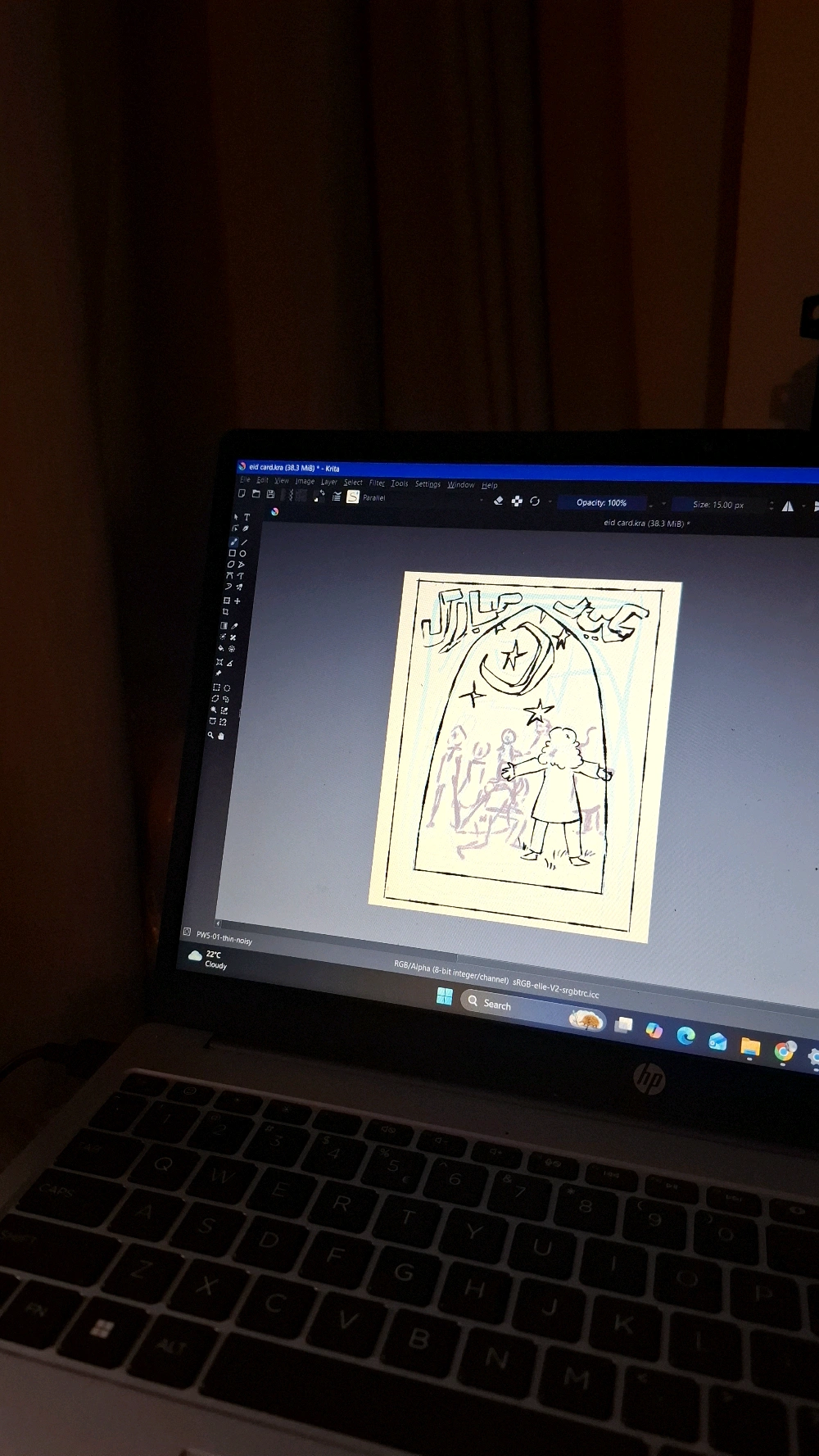Select the Freehand Brush tool

(x=233, y=542)
